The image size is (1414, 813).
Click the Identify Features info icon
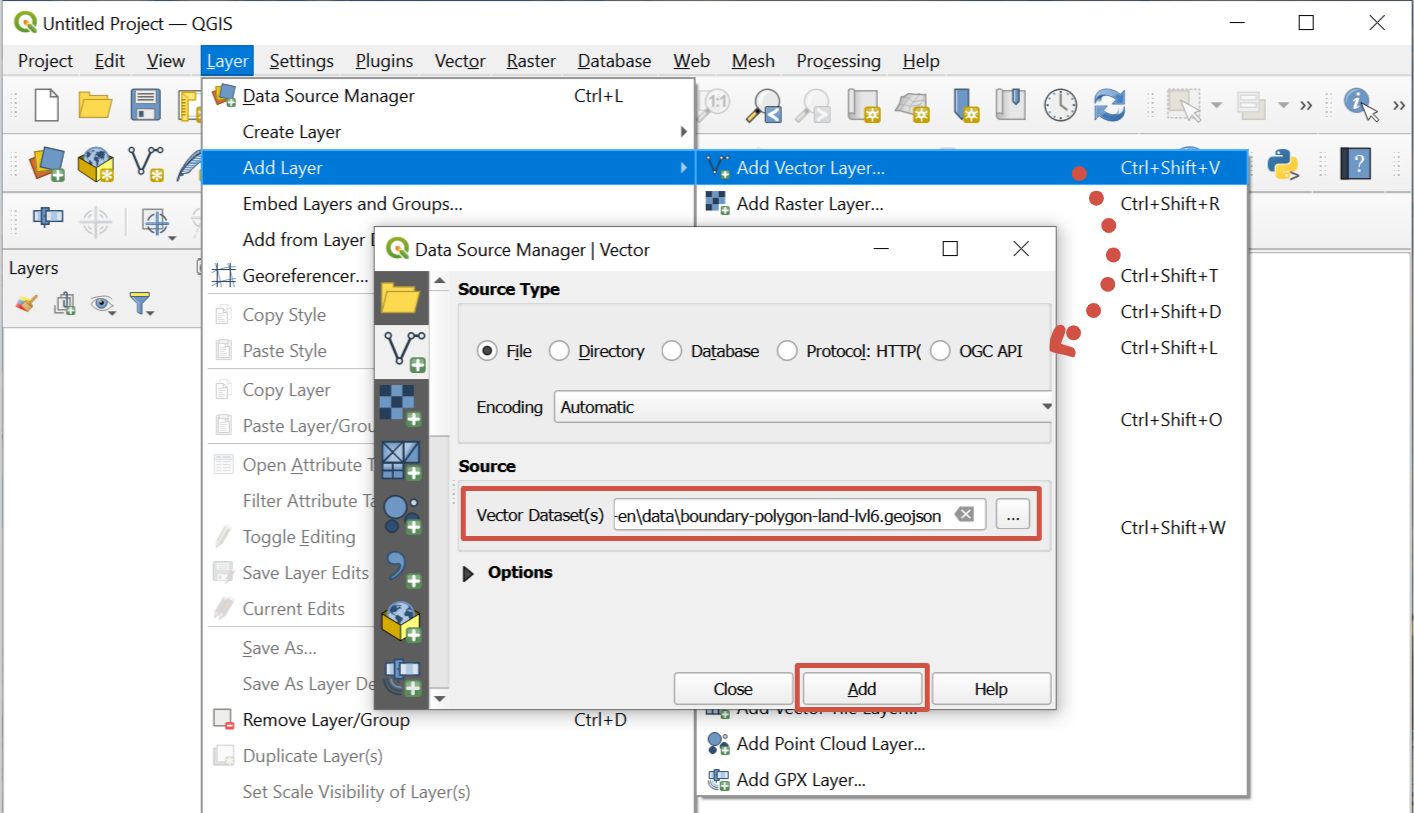[x=1359, y=104]
